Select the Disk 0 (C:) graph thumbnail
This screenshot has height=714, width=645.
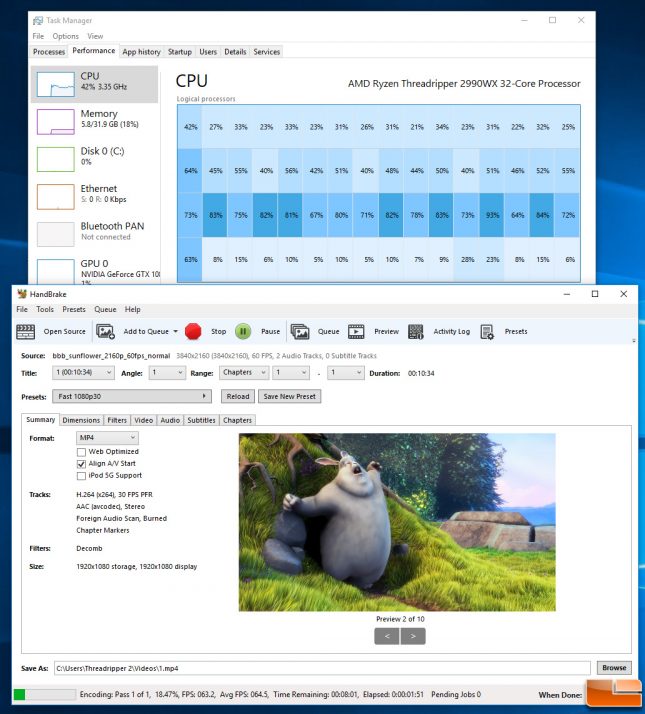tap(56, 159)
